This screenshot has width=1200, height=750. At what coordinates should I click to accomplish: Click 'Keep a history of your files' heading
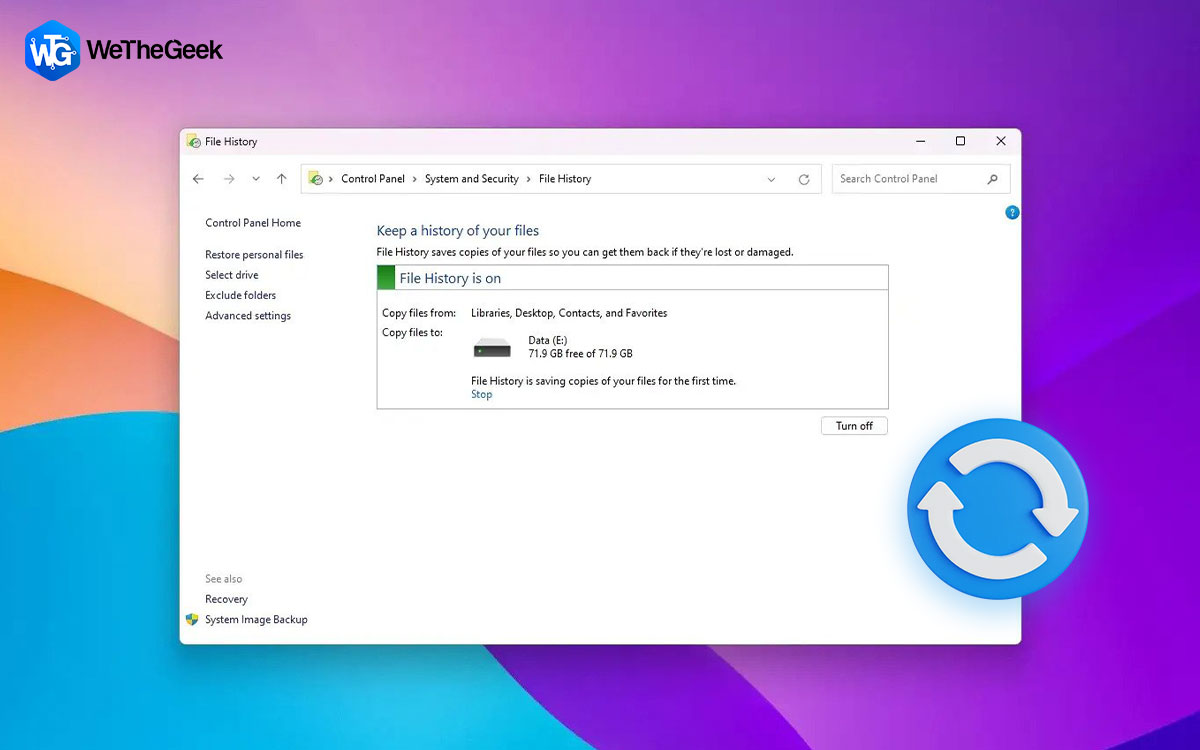click(x=458, y=231)
